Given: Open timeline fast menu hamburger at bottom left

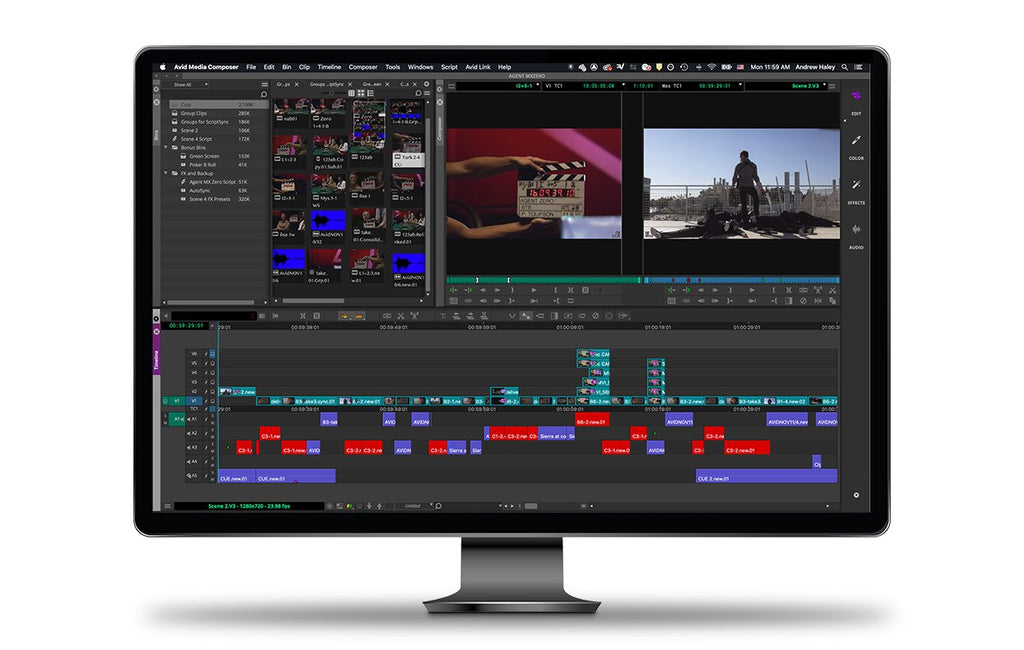Looking at the screenshot, I should click(168, 506).
